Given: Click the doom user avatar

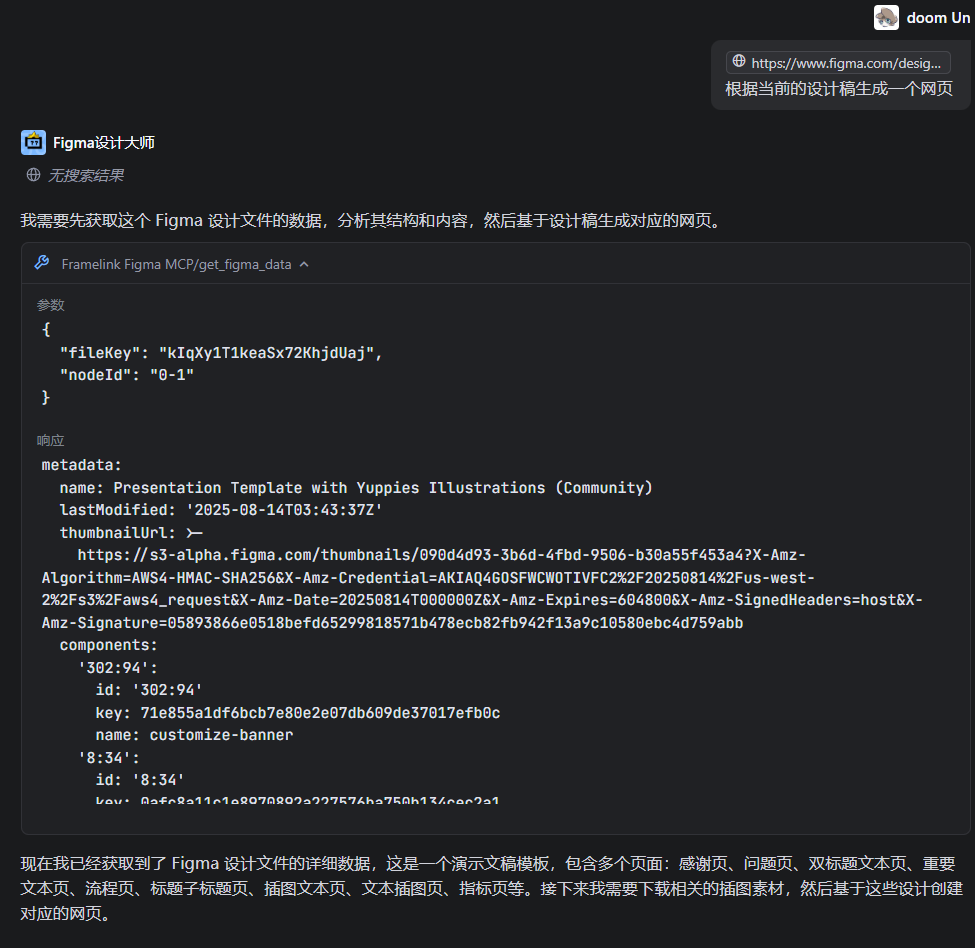Looking at the screenshot, I should [x=886, y=17].
